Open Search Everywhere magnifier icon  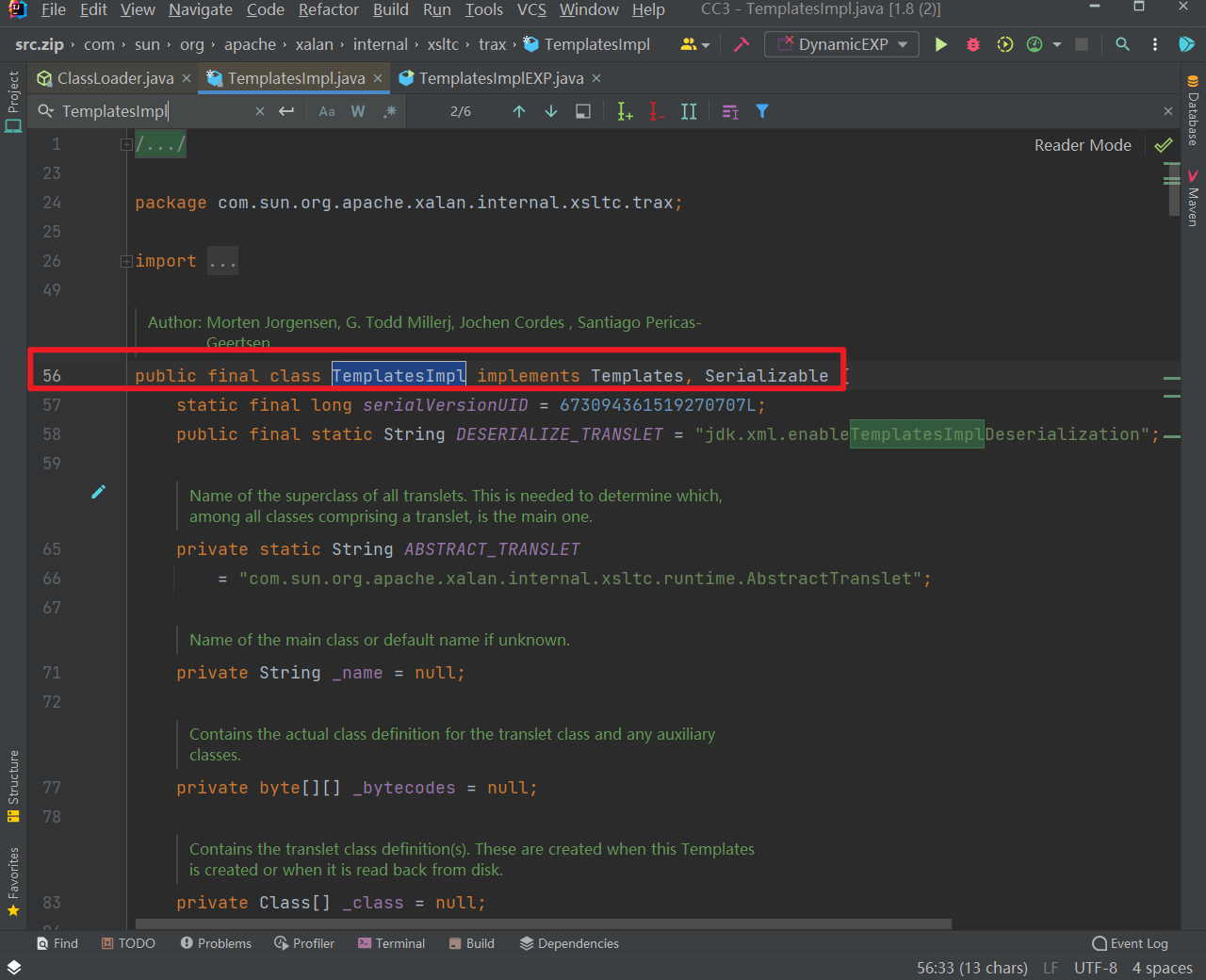coord(1122,44)
